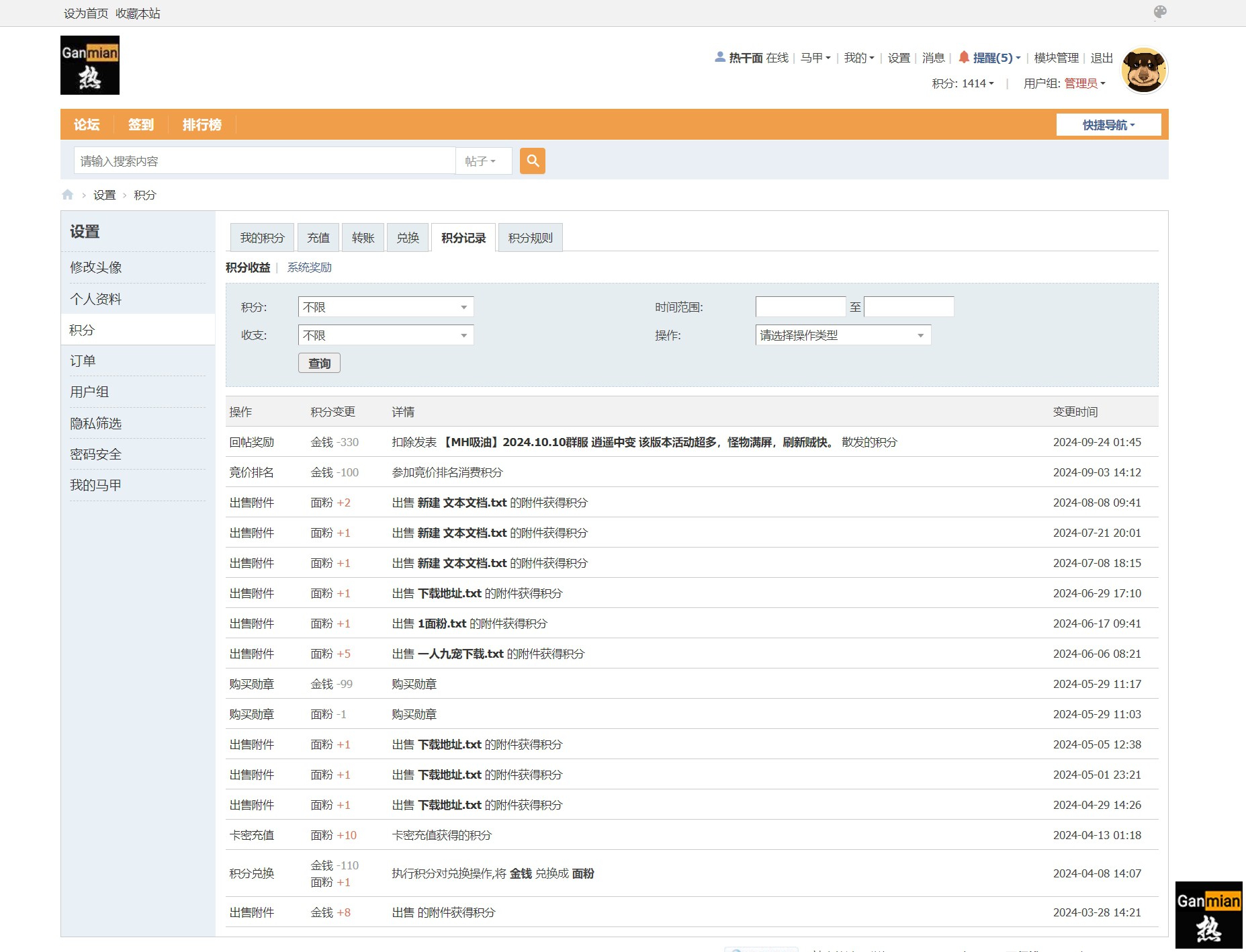1246x952 pixels.
Task: Open 排行榜 in the navigation bar
Action: pos(202,124)
